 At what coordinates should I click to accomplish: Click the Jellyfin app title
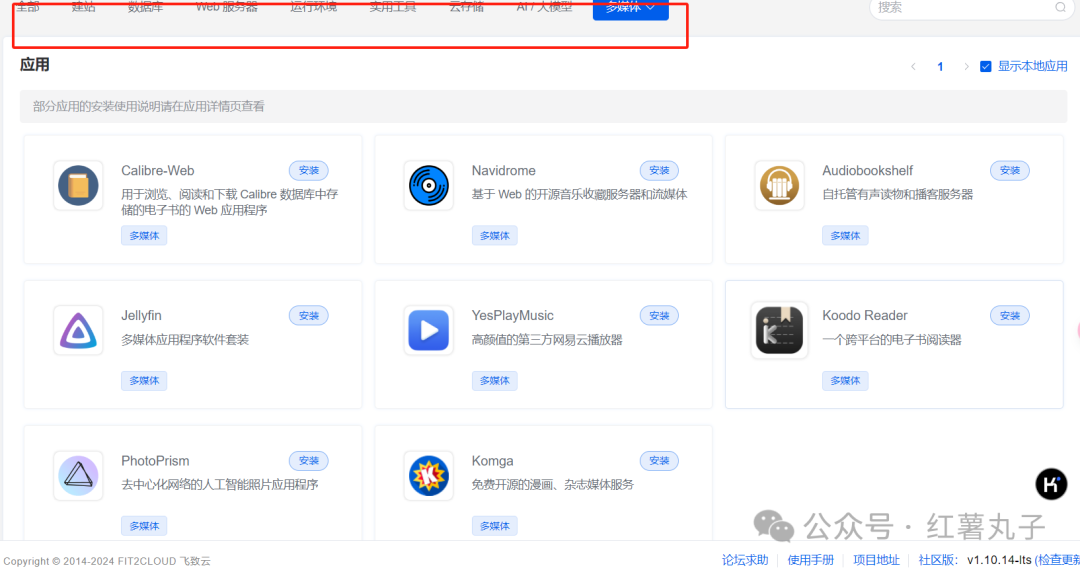tap(141, 316)
